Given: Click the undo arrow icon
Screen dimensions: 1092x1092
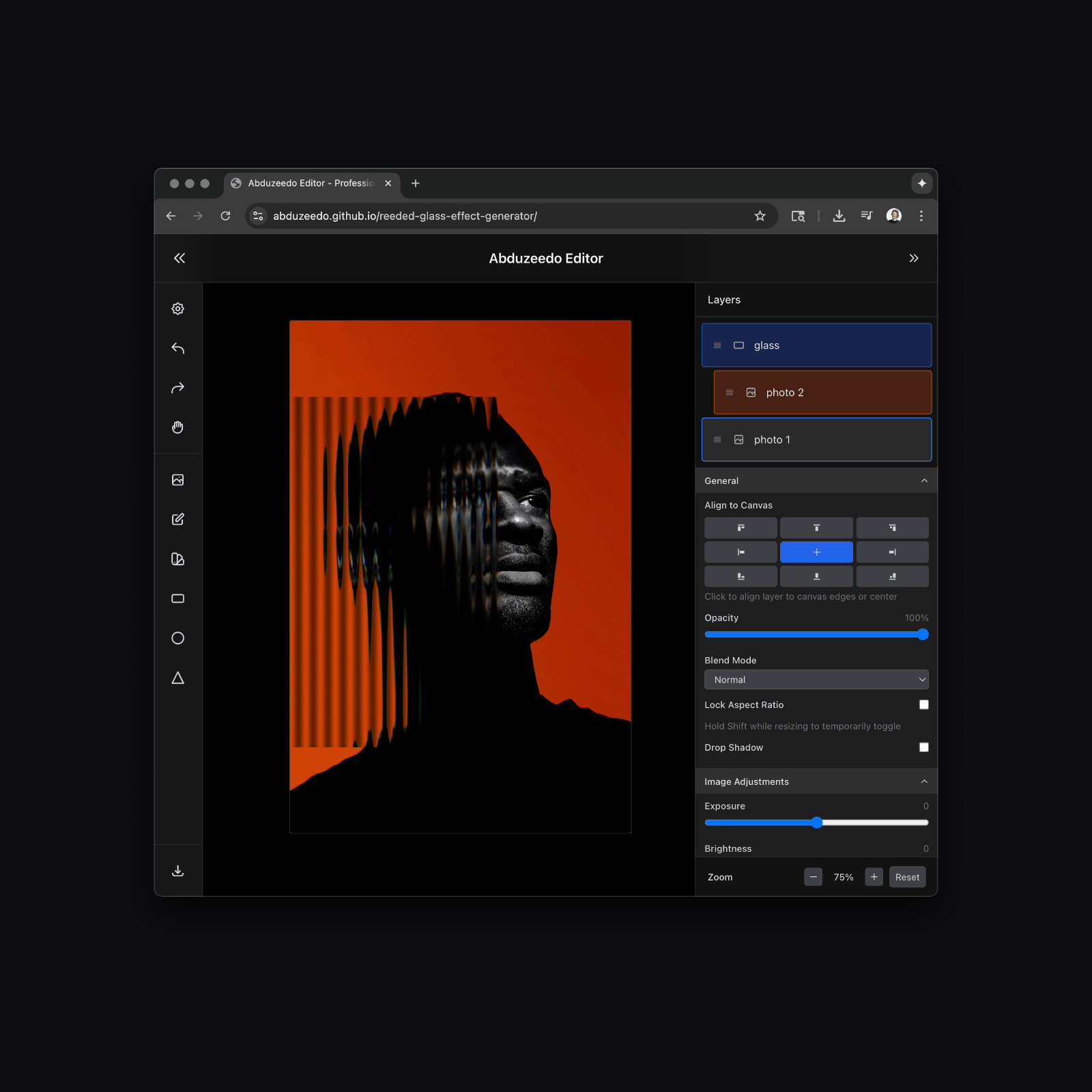Looking at the screenshot, I should [177, 349].
